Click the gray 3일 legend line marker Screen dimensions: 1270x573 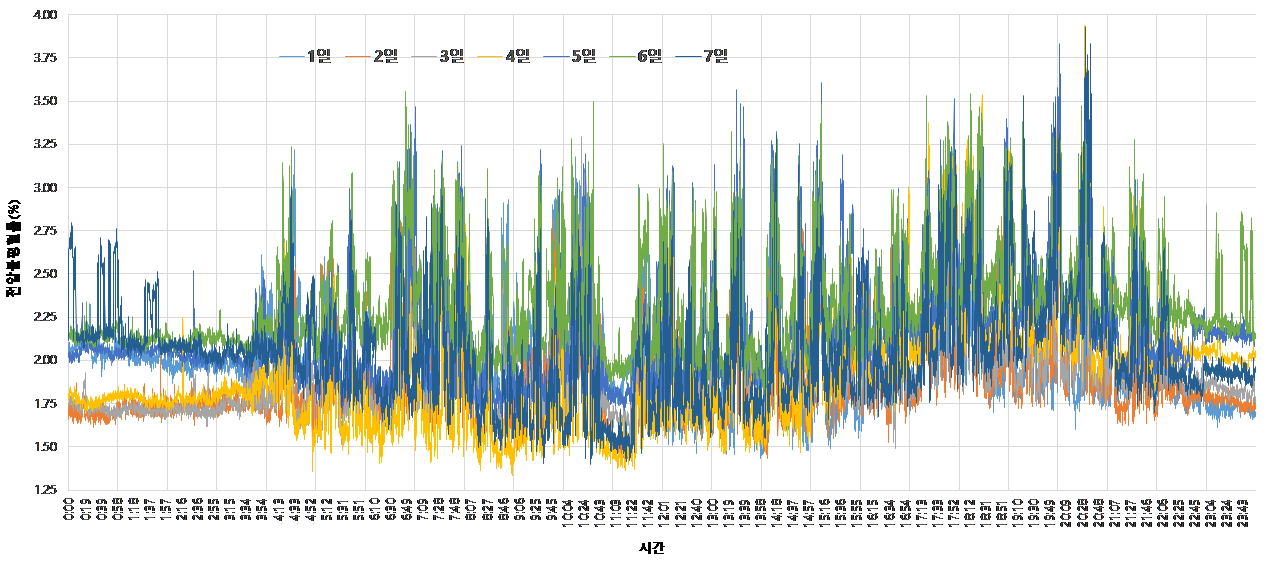pyautogui.click(x=424, y=57)
